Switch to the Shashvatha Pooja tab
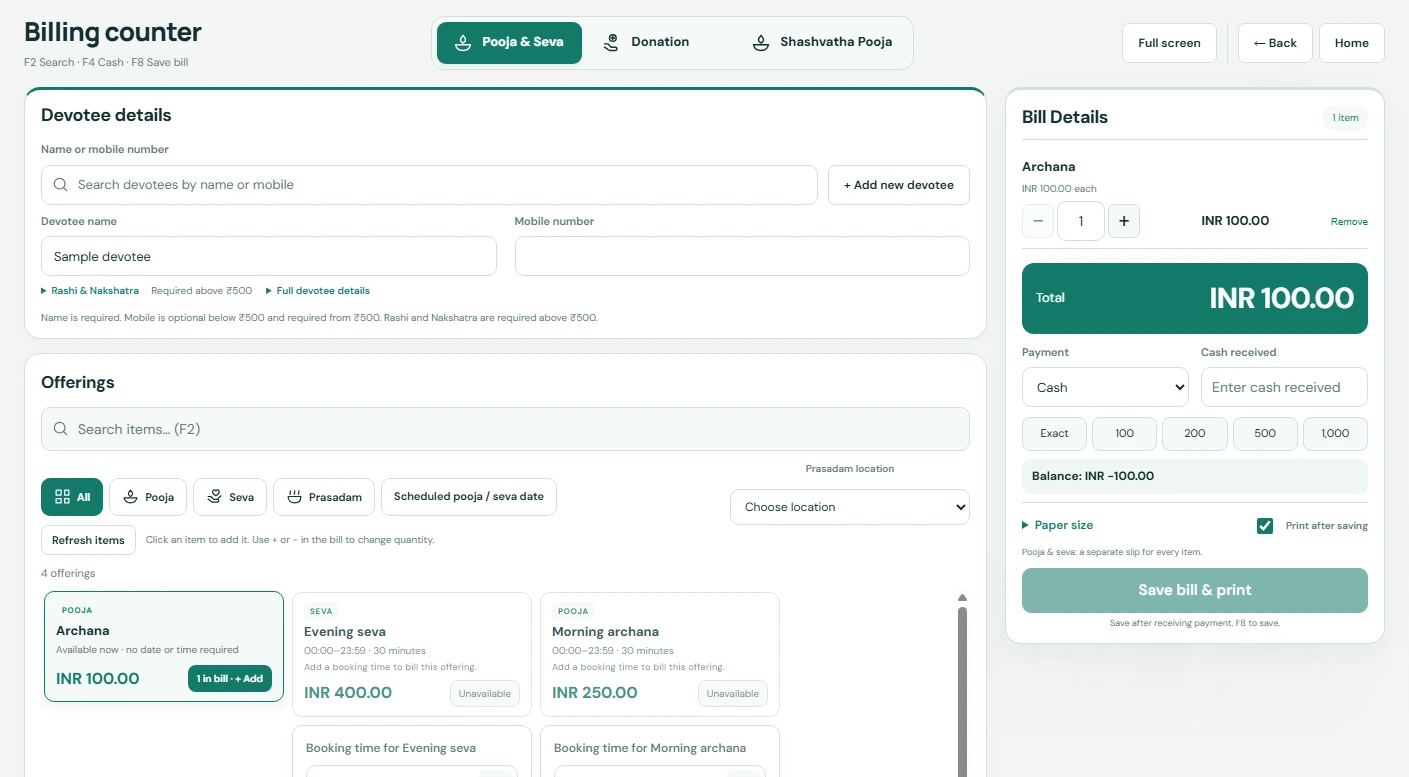 [823, 43]
